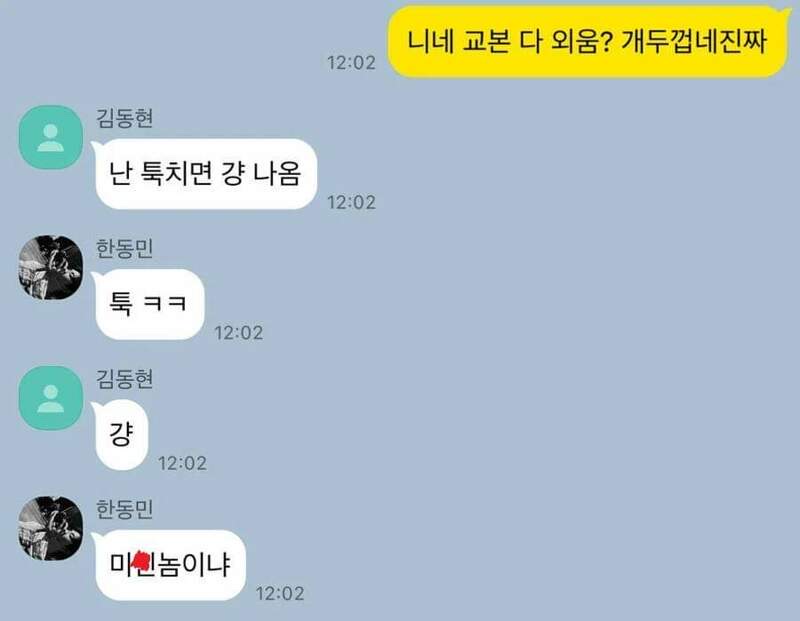800x621 pixels.
Task: Select the '난 툭치면 걍 나옴' message bubble
Action: tap(205, 173)
